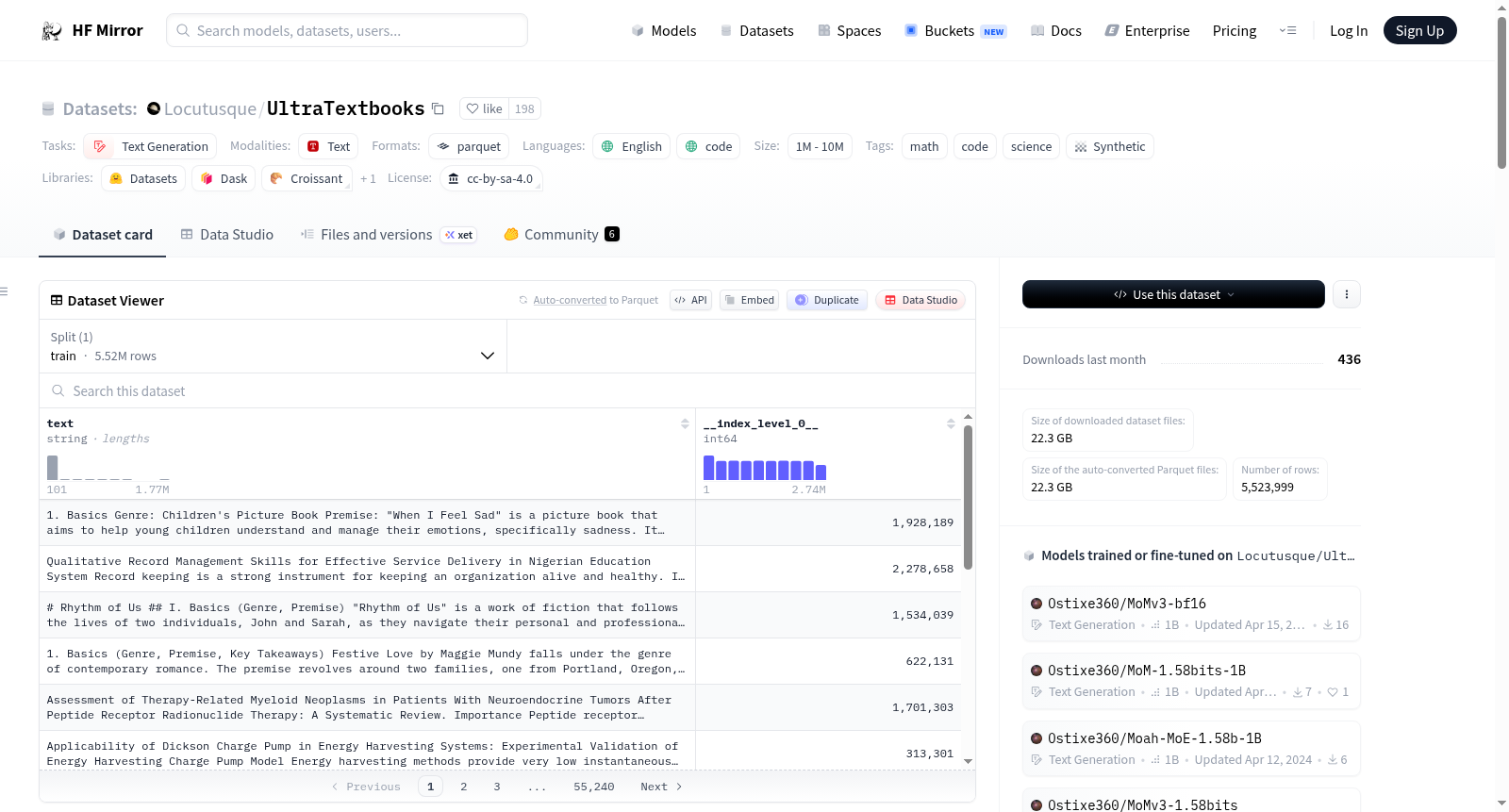Open Buckets in the top navigation
Image resolution: width=1509 pixels, height=812 pixels.
click(955, 31)
